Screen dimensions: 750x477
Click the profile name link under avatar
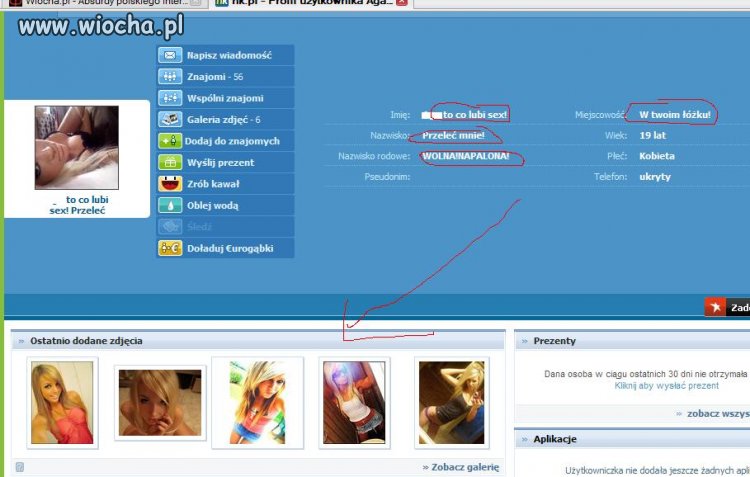[78, 205]
